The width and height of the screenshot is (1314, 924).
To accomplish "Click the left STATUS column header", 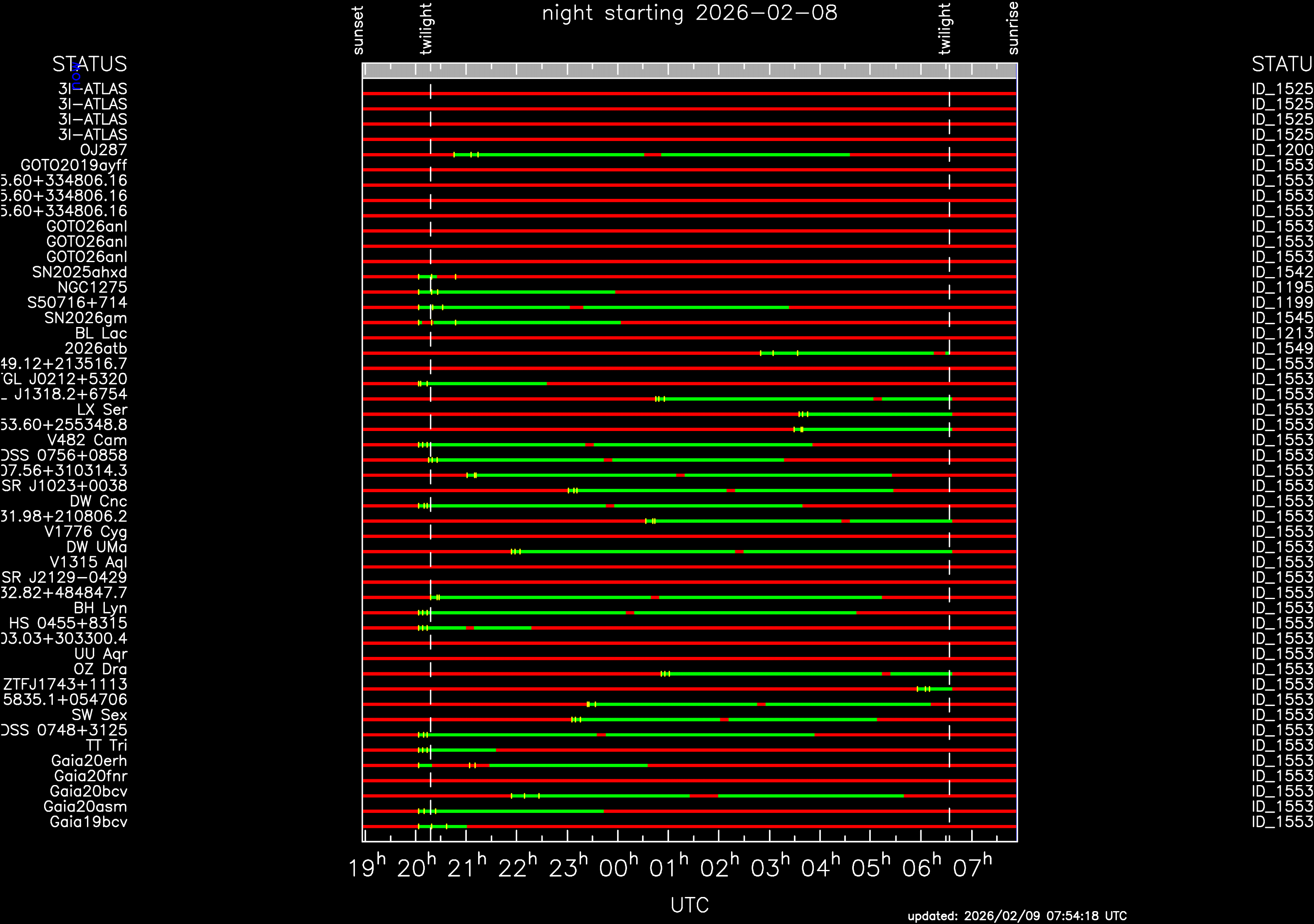I will pyautogui.click(x=89, y=64).
